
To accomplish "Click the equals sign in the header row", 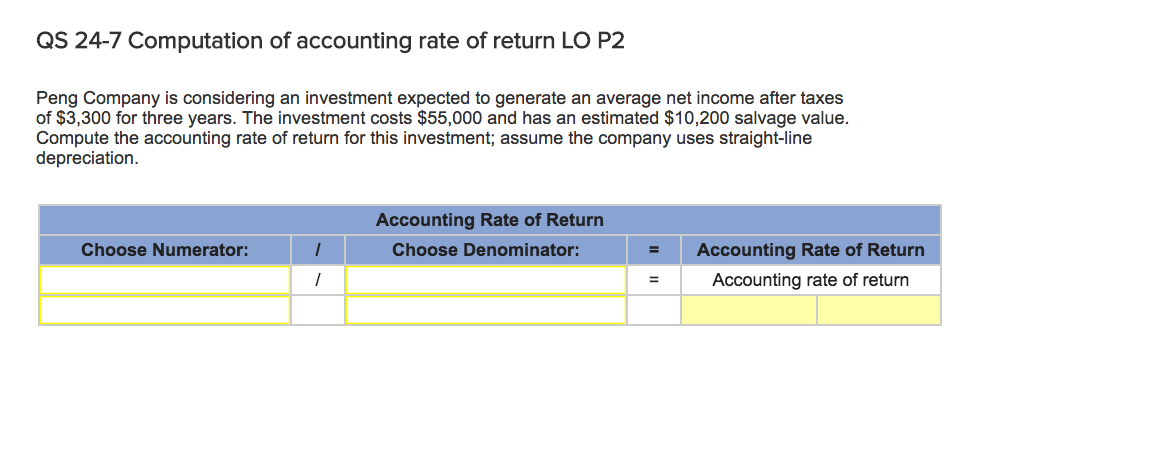I will (653, 250).
